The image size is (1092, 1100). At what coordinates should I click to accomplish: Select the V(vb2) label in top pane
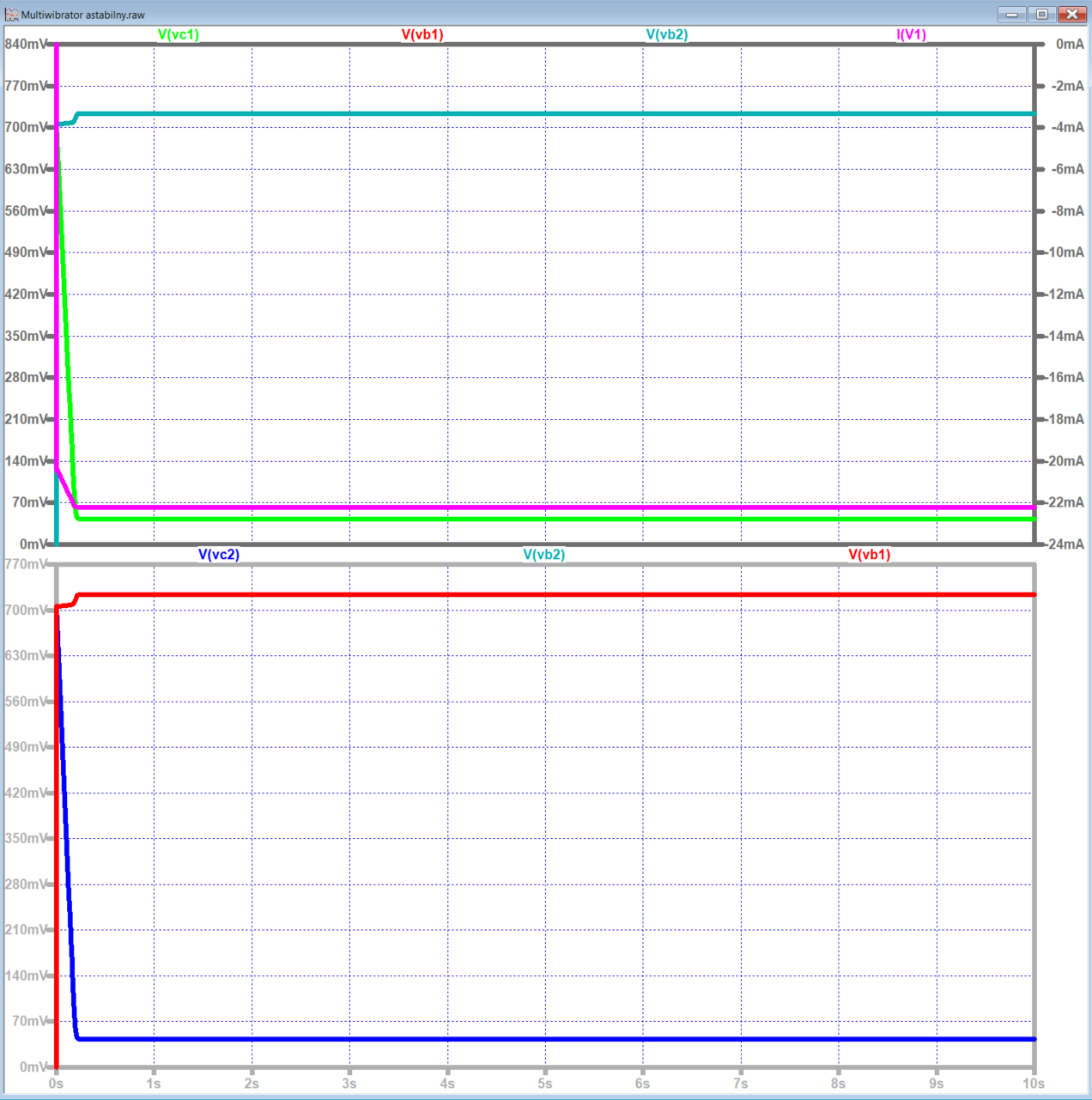(x=667, y=34)
